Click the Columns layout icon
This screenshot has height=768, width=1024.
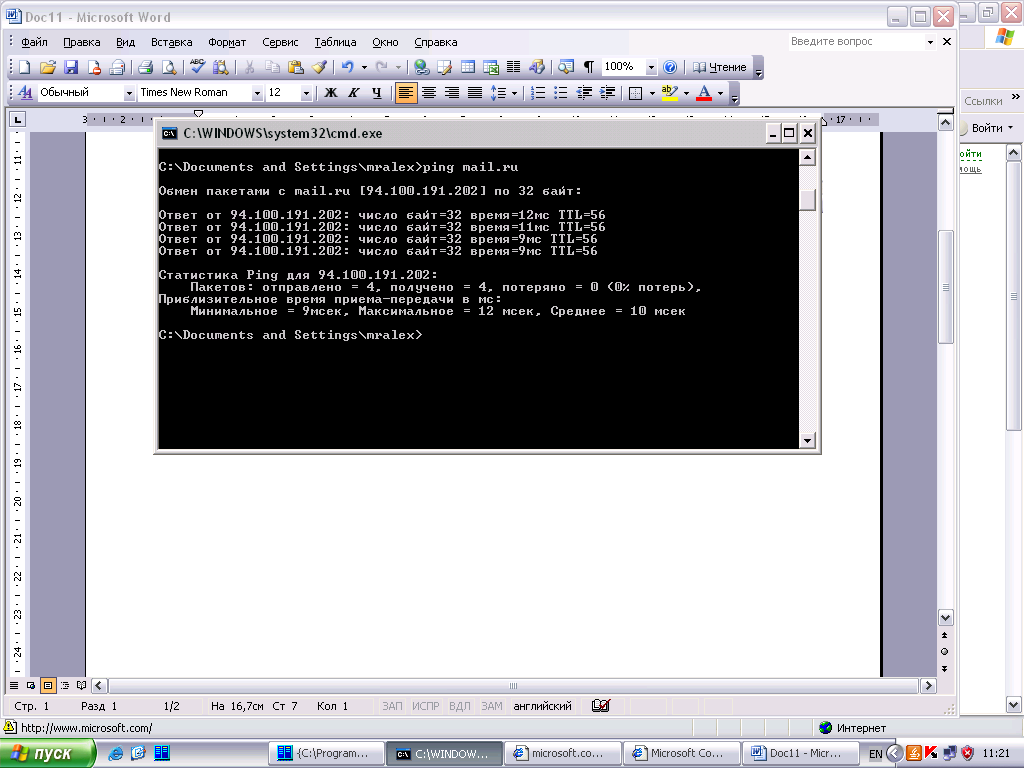pyautogui.click(x=514, y=67)
